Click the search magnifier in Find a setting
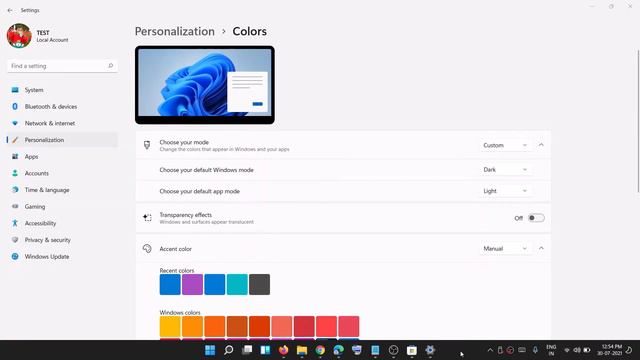The height and width of the screenshot is (360, 640). (x=110, y=66)
